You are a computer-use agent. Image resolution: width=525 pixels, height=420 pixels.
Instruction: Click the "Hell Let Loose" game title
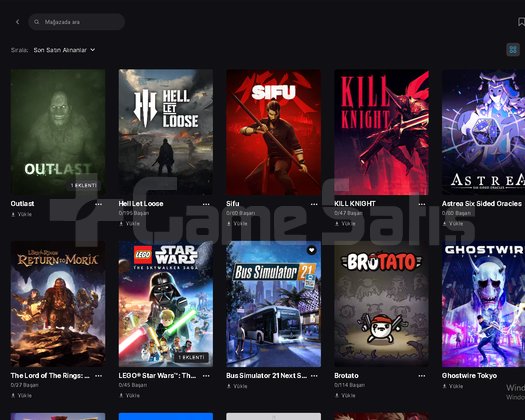coord(141,204)
